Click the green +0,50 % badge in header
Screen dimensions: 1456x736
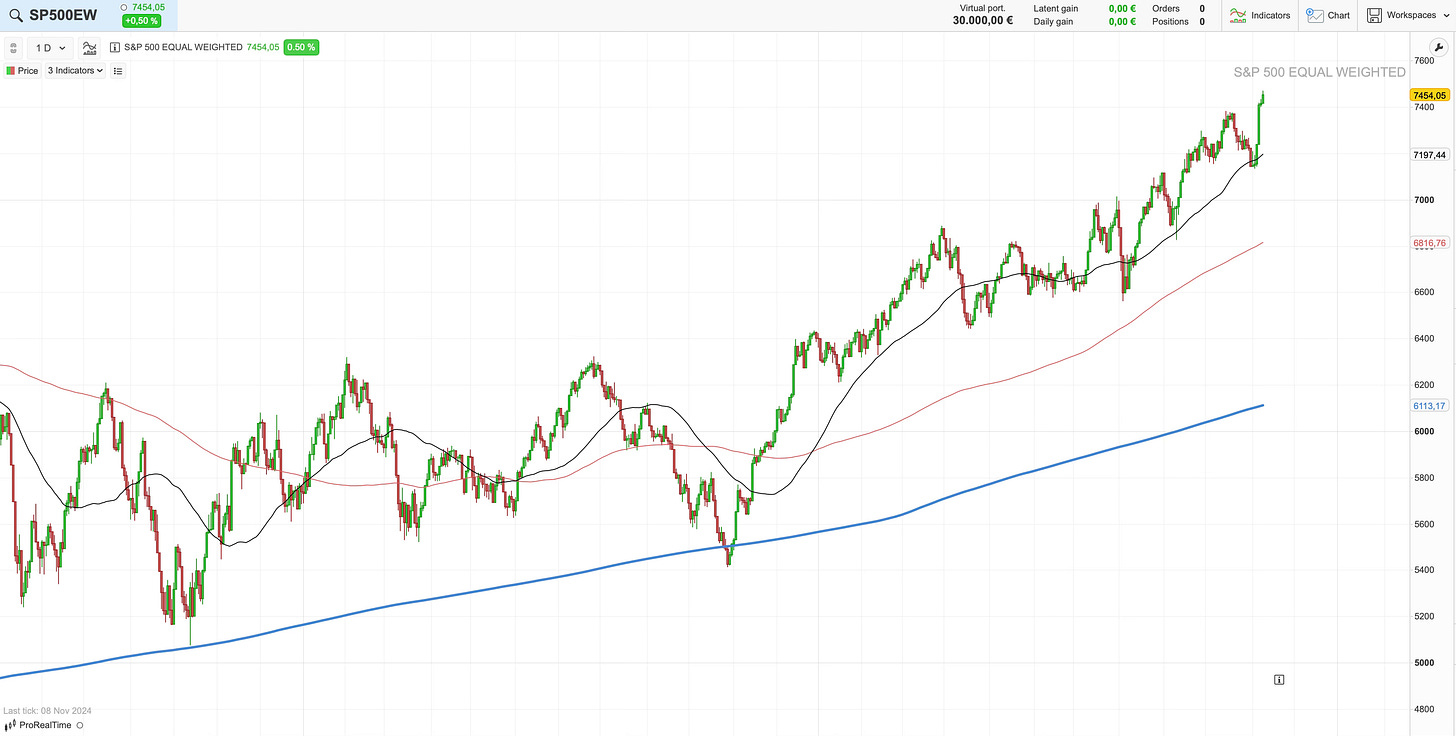[x=141, y=21]
